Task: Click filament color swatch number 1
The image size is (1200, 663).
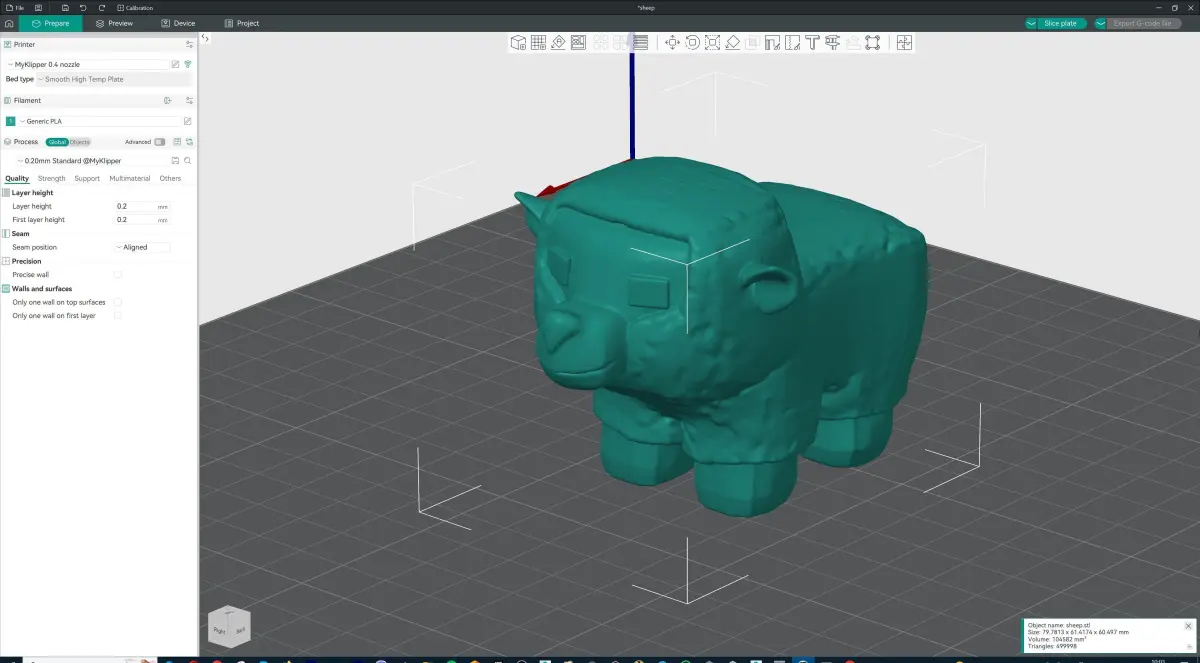Action: tap(10, 121)
